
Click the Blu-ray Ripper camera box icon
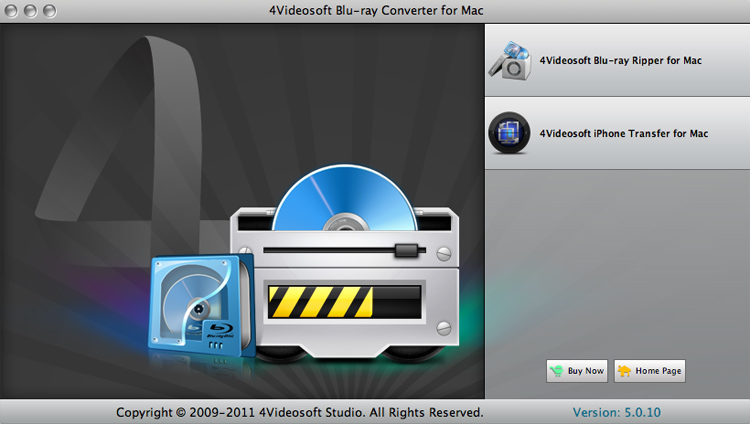coord(510,61)
